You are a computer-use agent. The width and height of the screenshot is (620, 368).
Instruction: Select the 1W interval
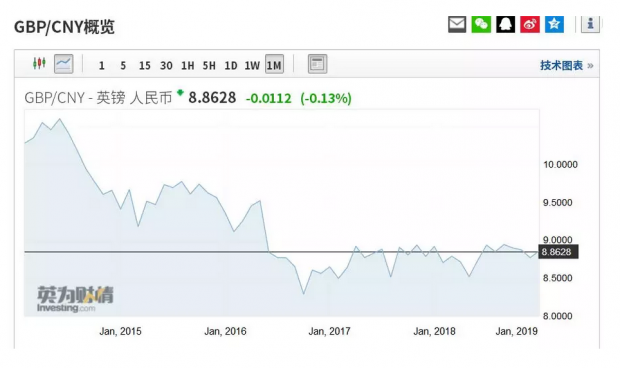[252, 65]
